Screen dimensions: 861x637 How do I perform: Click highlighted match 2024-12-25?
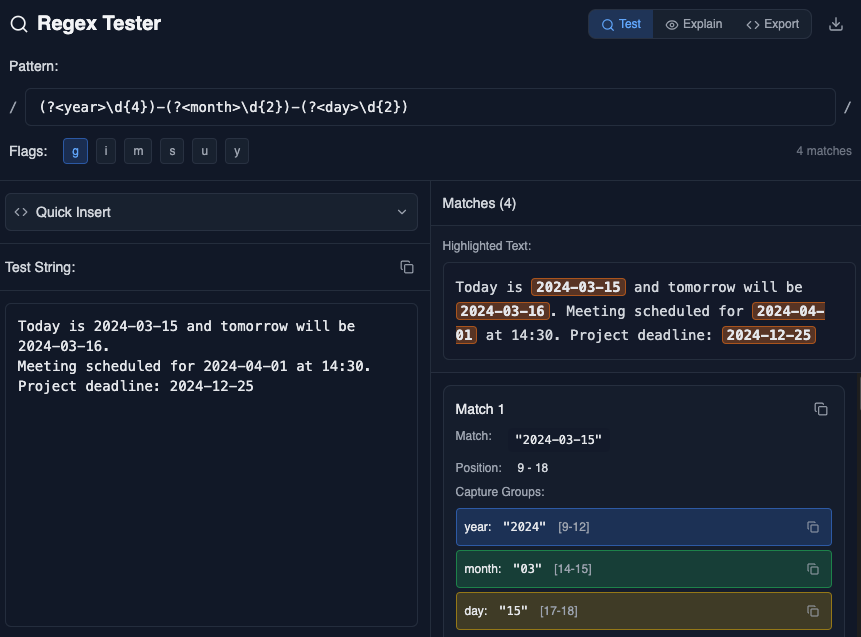pyautogui.click(x=769, y=335)
